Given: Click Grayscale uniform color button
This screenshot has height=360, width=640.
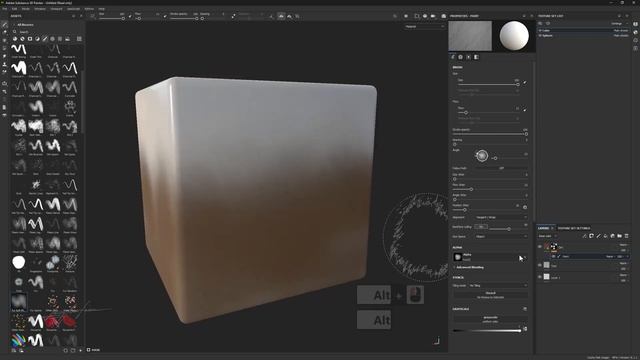Looking at the screenshot, I should point(490,319).
